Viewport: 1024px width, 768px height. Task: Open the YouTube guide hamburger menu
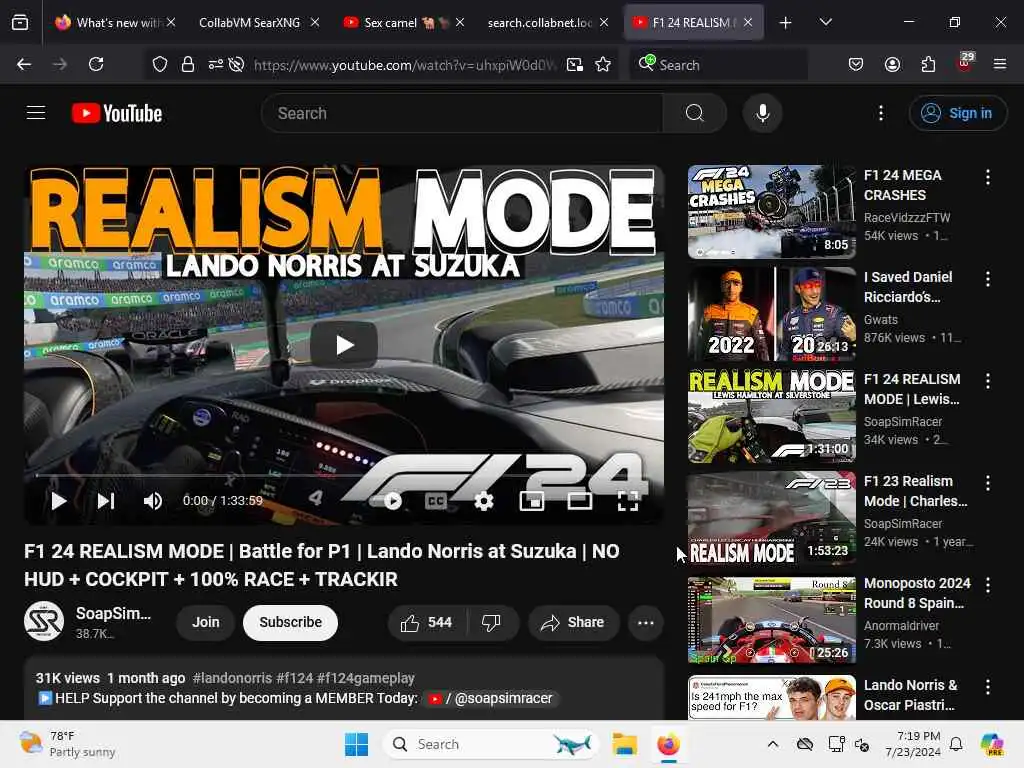[x=36, y=113]
